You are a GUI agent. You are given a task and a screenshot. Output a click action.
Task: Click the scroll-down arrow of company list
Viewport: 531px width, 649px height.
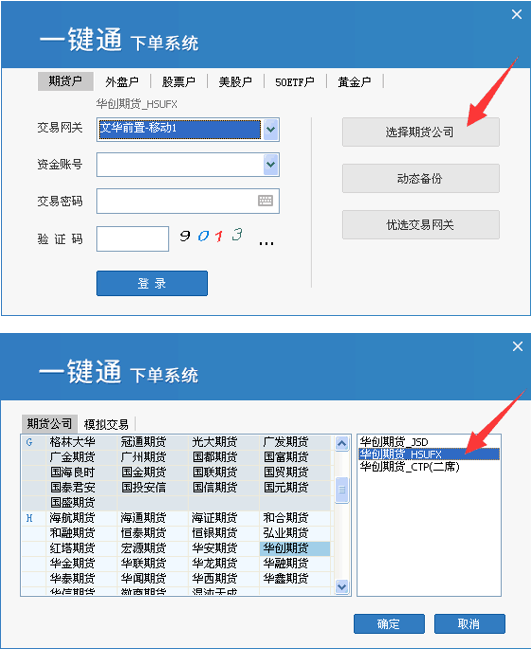tap(341, 587)
